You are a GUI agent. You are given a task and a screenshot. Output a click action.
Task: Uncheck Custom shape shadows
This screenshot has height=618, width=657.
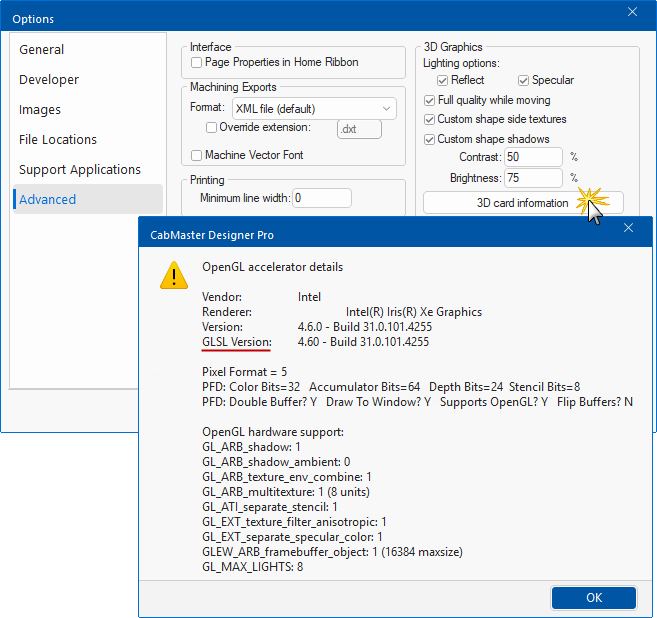click(430, 139)
